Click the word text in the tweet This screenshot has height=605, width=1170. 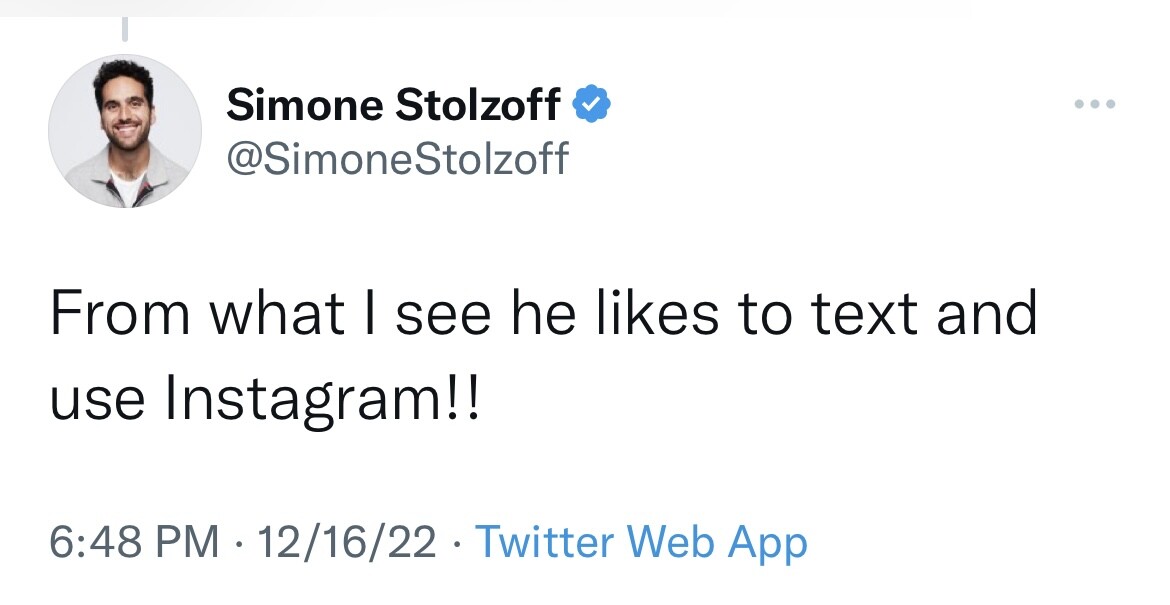860,314
